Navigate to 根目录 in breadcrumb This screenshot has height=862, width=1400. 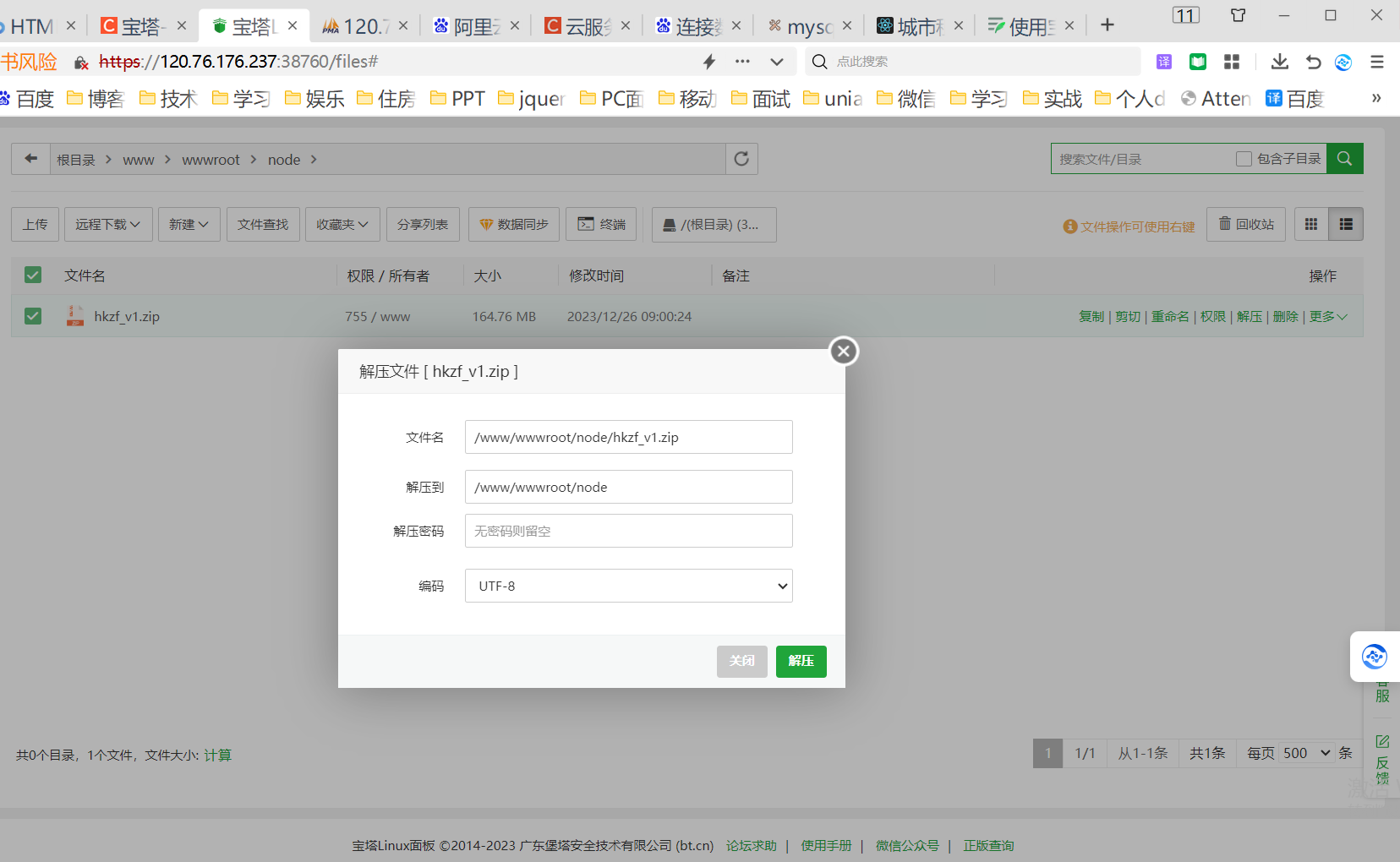[x=76, y=160]
